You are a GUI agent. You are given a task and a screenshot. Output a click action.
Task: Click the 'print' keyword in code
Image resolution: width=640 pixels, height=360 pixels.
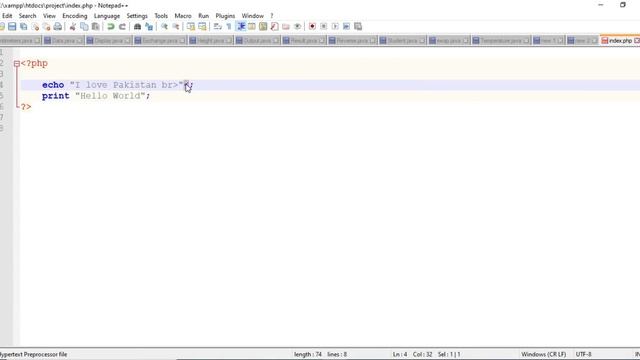tap(56, 96)
